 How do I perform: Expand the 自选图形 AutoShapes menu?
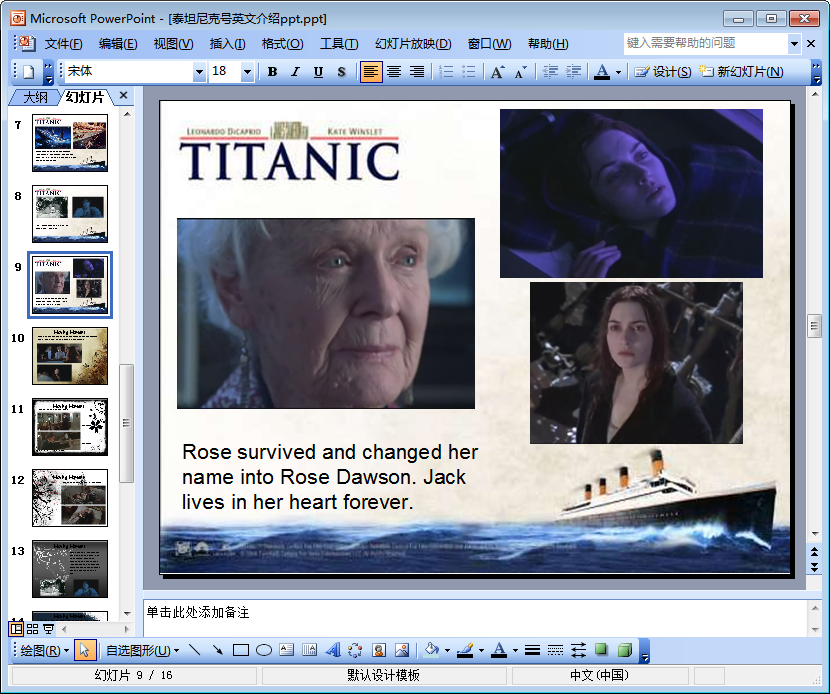[142, 650]
